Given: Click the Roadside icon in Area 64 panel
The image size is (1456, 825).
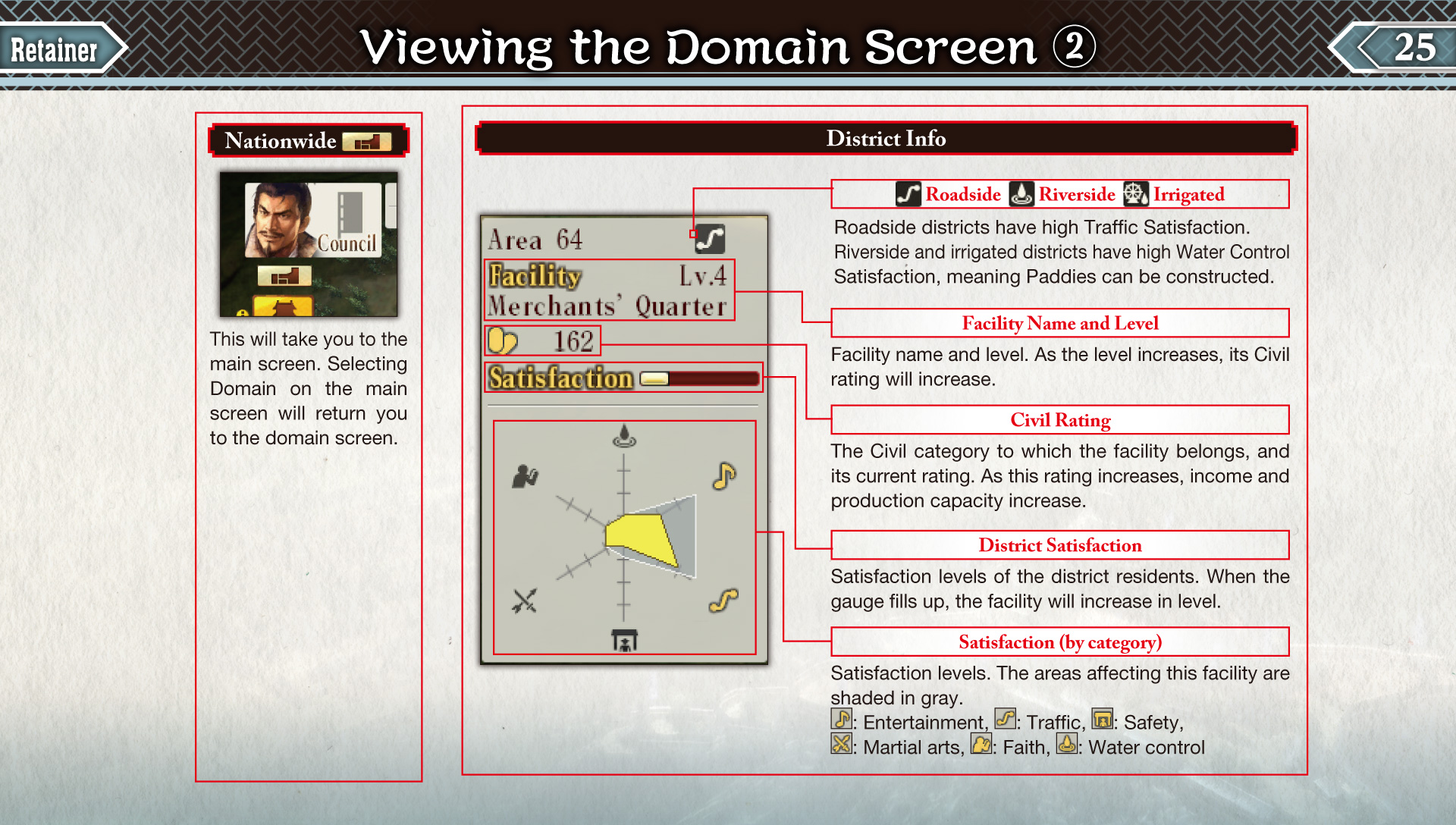Looking at the screenshot, I should point(711,239).
